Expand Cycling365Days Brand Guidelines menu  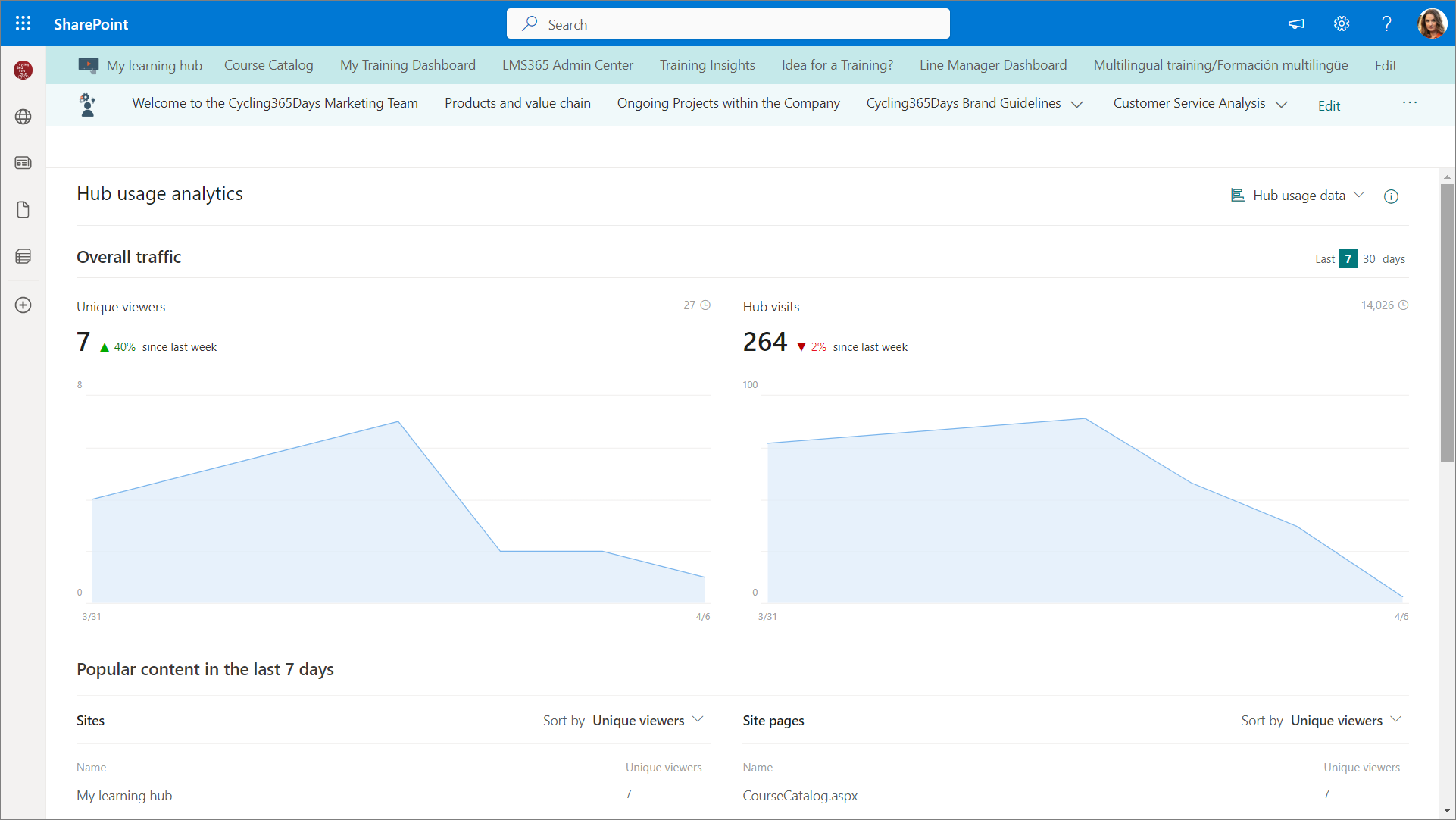(x=1076, y=105)
